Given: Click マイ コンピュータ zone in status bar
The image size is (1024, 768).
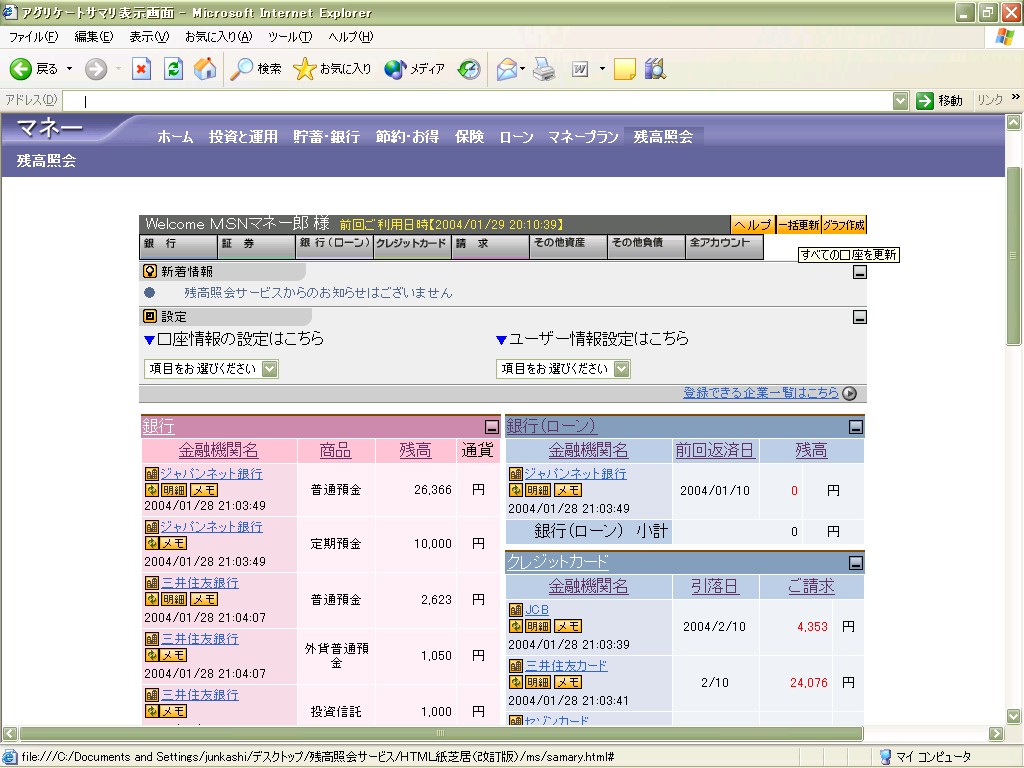Looking at the screenshot, I should [x=925, y=757].
